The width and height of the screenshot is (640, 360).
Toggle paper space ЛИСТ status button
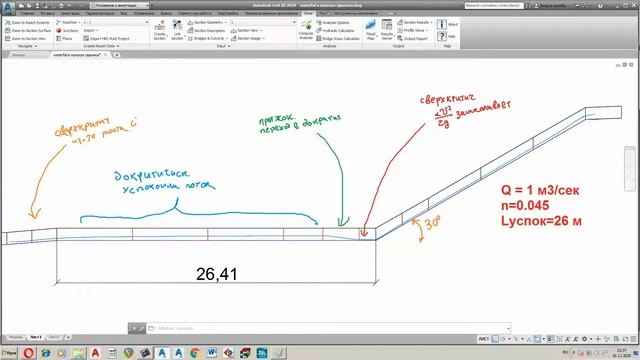(x=484, y=339)
